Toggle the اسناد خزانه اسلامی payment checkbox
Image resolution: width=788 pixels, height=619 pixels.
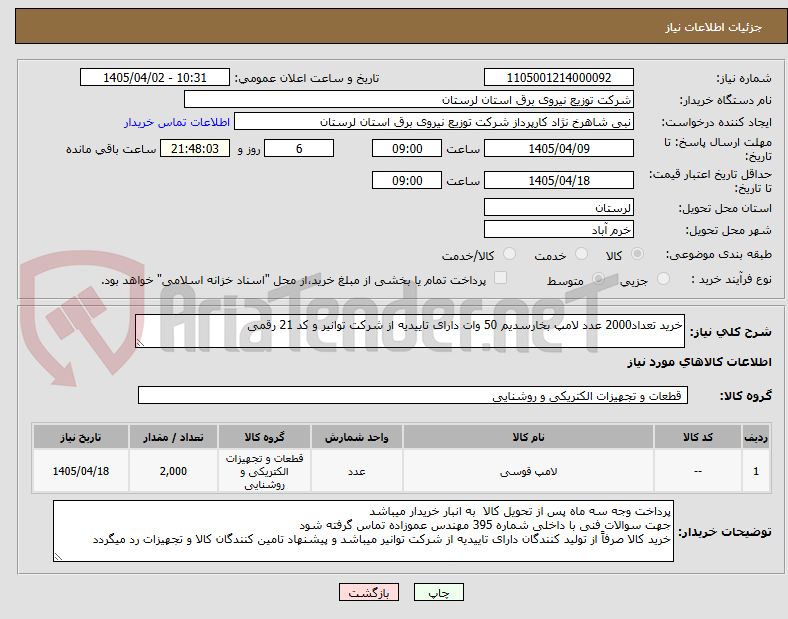[x=501, y=278]
